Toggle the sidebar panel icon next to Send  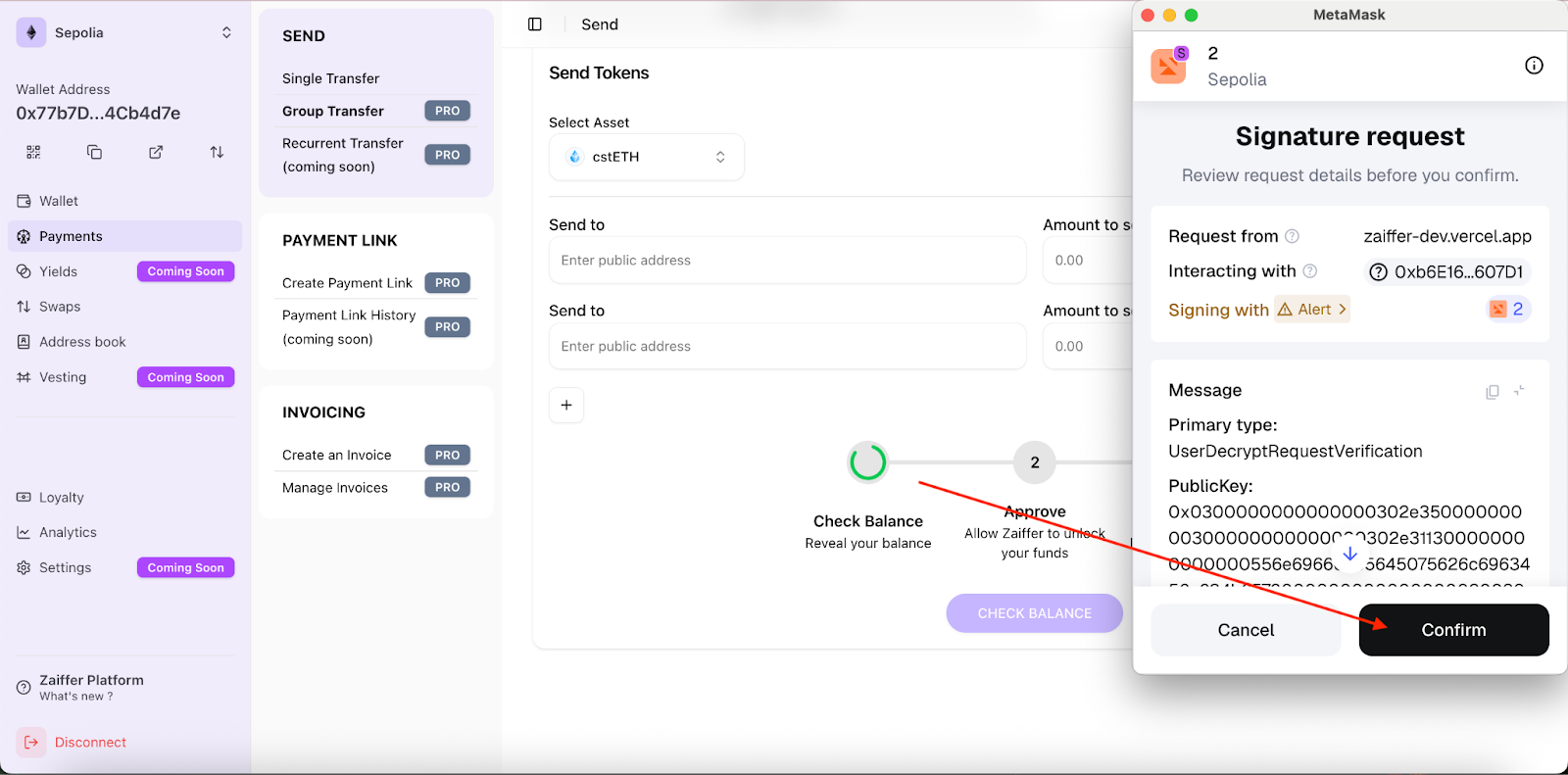535,24
